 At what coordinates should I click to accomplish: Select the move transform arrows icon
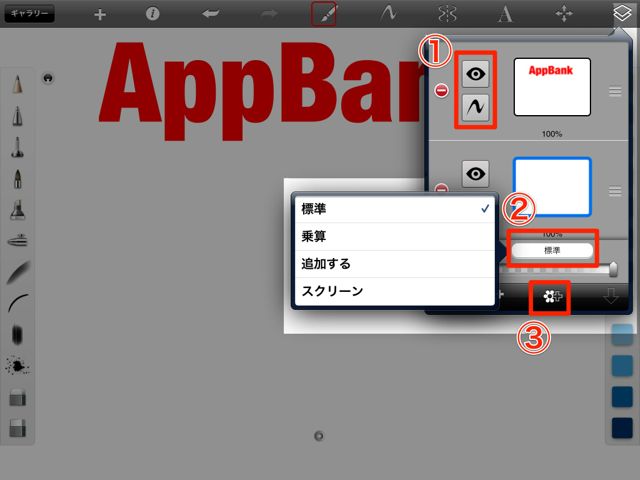point(564,13)
